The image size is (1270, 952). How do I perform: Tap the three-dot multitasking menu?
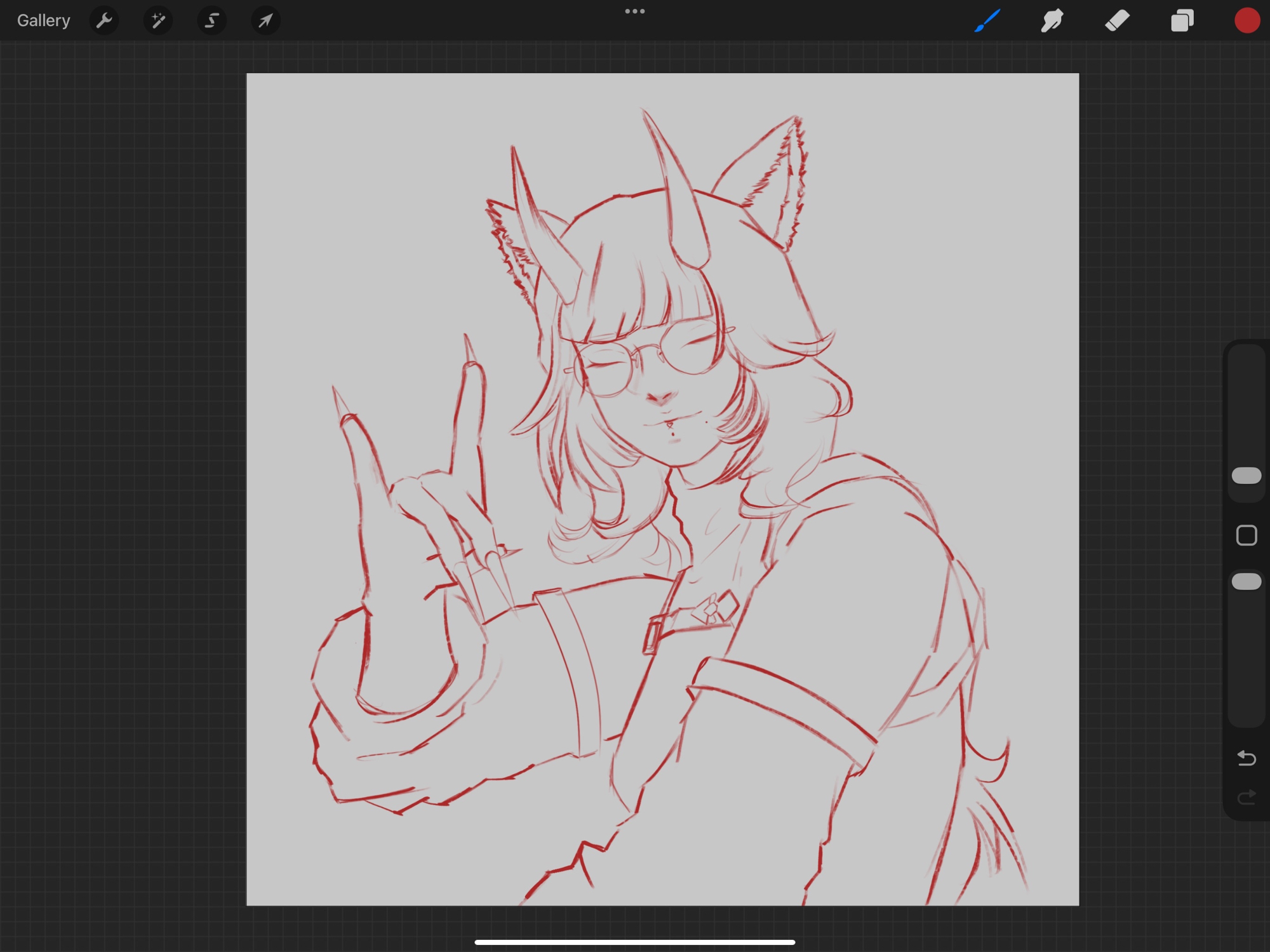634,11
